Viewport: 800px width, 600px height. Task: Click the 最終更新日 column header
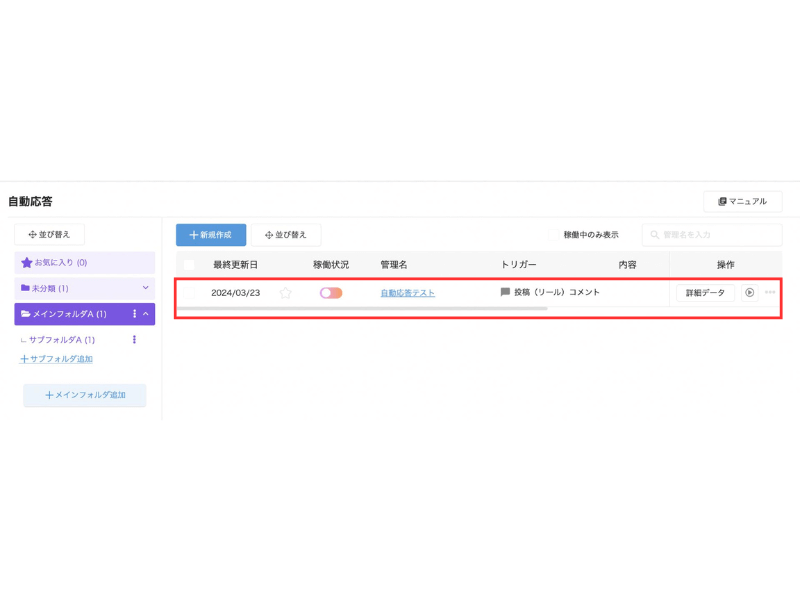point(236,265)
